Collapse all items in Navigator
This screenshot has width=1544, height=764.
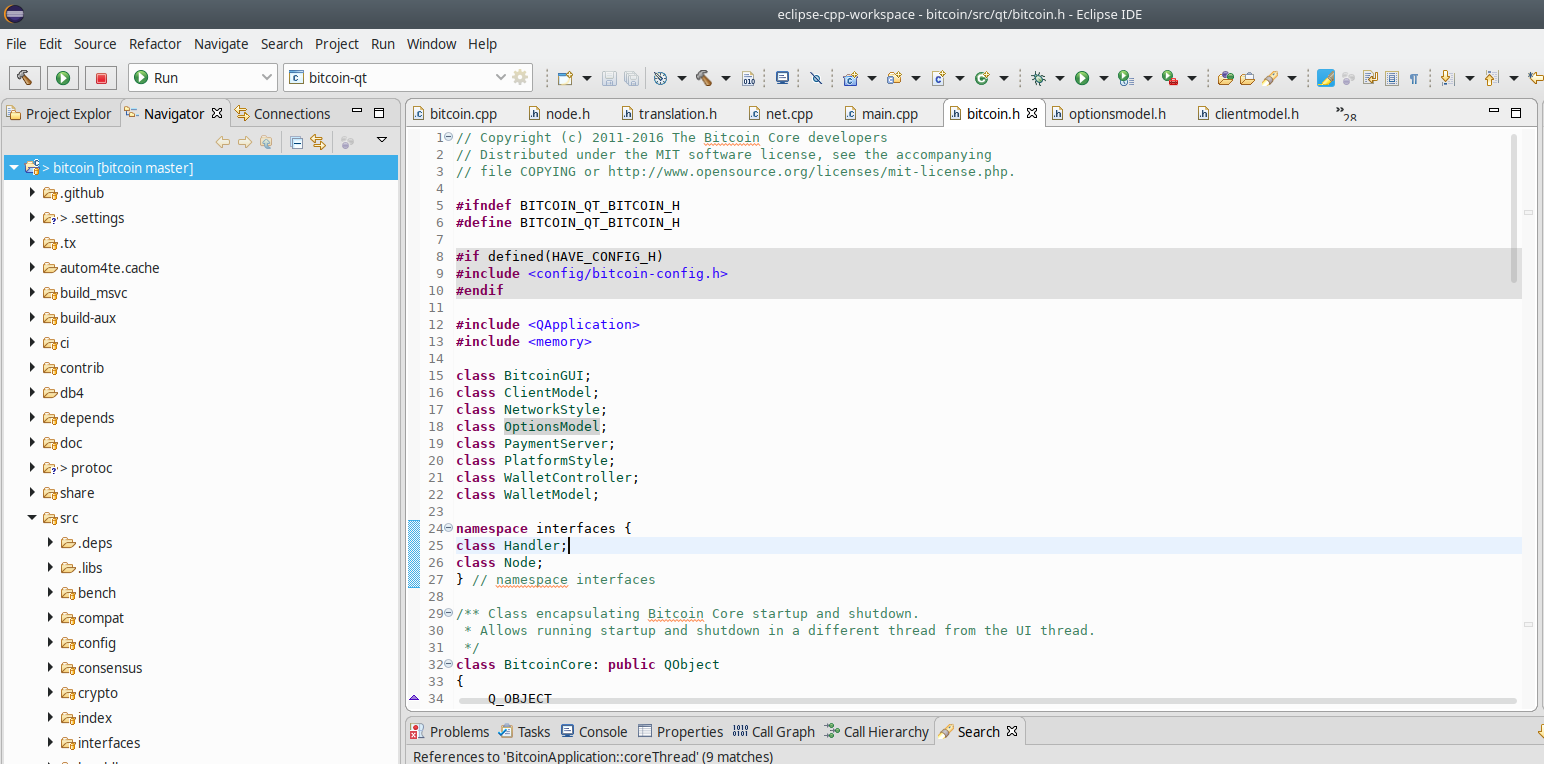pyautogui.click(x=297, y=141)
